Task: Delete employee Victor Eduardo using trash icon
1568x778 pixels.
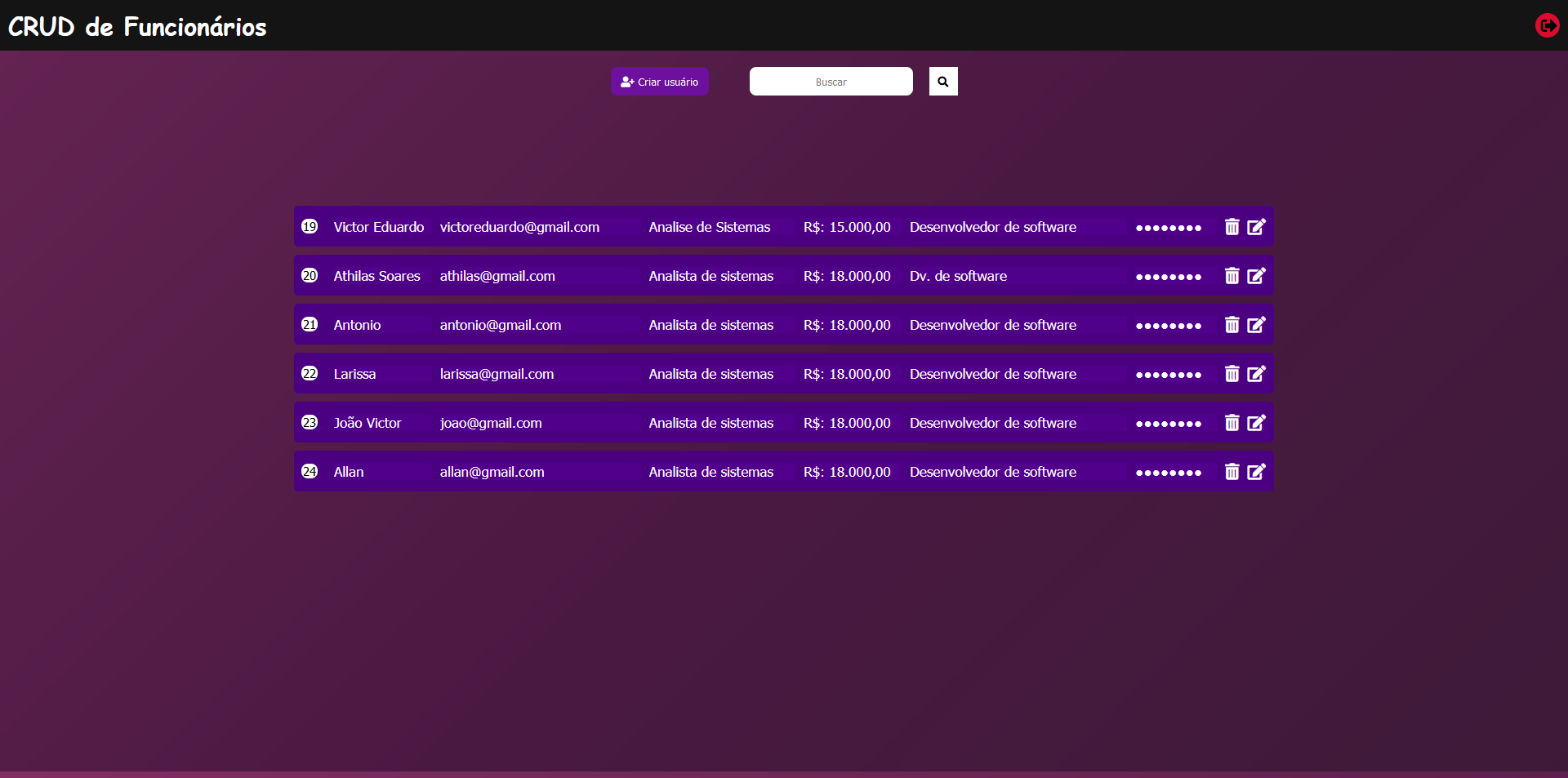Action: pos(1232,227)
